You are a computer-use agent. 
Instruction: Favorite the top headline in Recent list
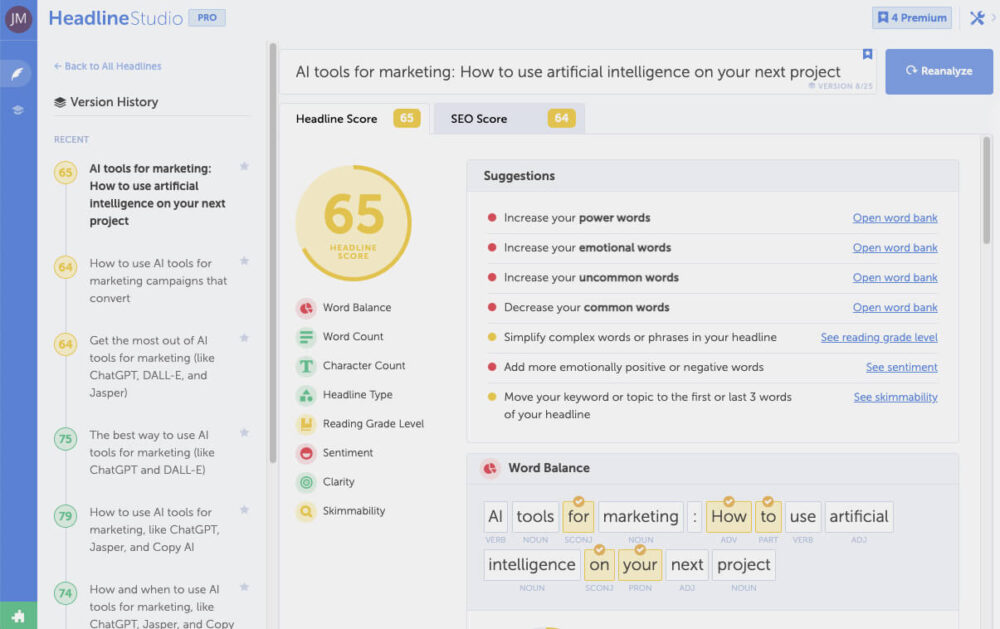[x=244, y=167]
